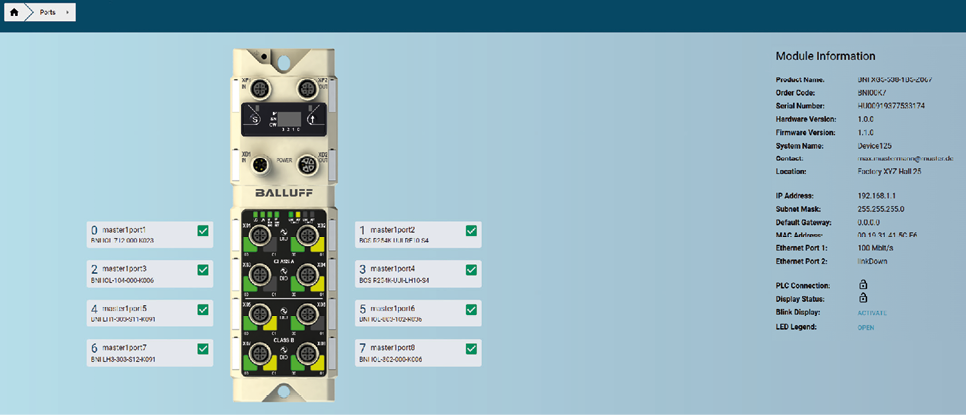This screenshot has height=415, width=966.
Task: Select port 6 card master1port7
Action: tap(140, 350)
